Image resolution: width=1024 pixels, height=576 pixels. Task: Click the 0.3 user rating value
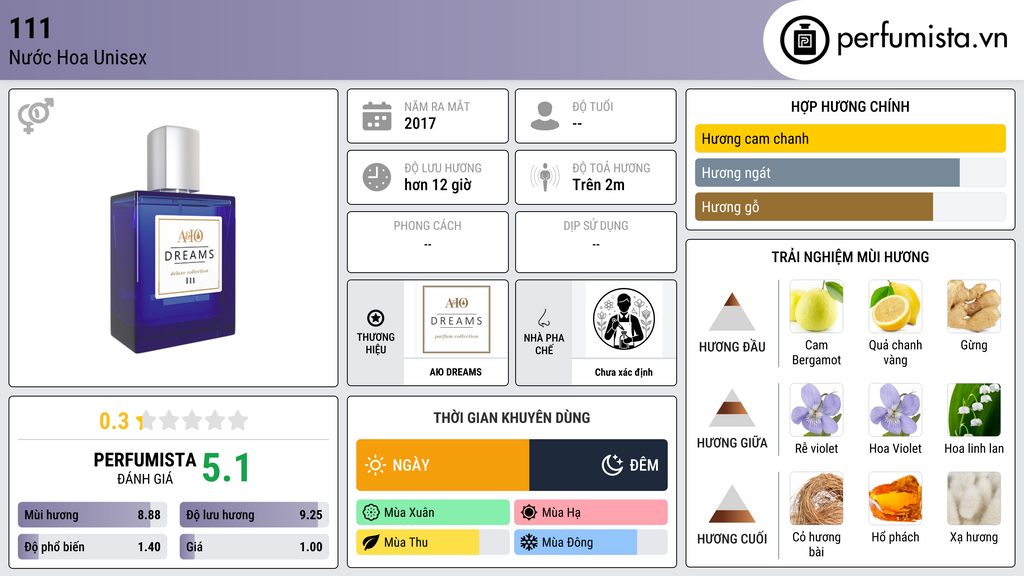tap(114, 421)
